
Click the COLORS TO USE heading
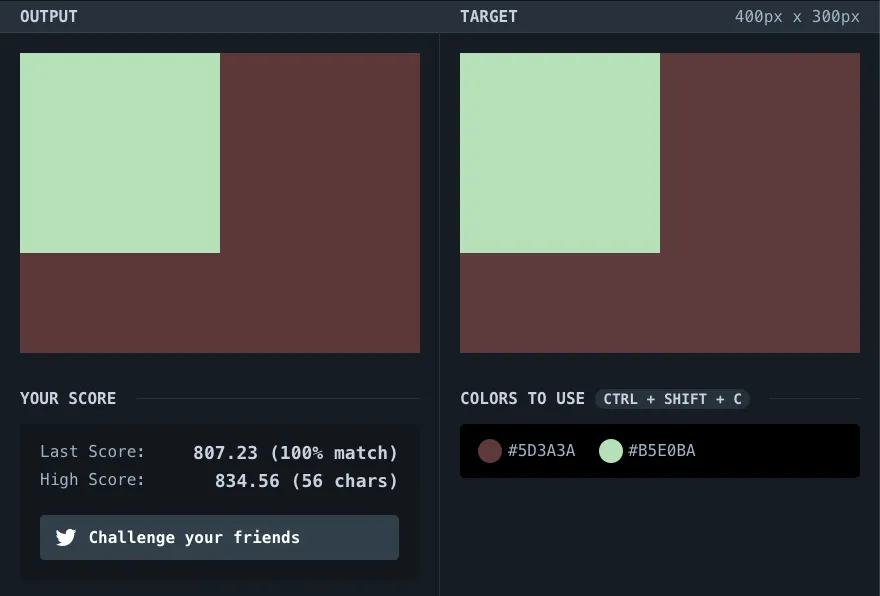(x=522, y=399)
